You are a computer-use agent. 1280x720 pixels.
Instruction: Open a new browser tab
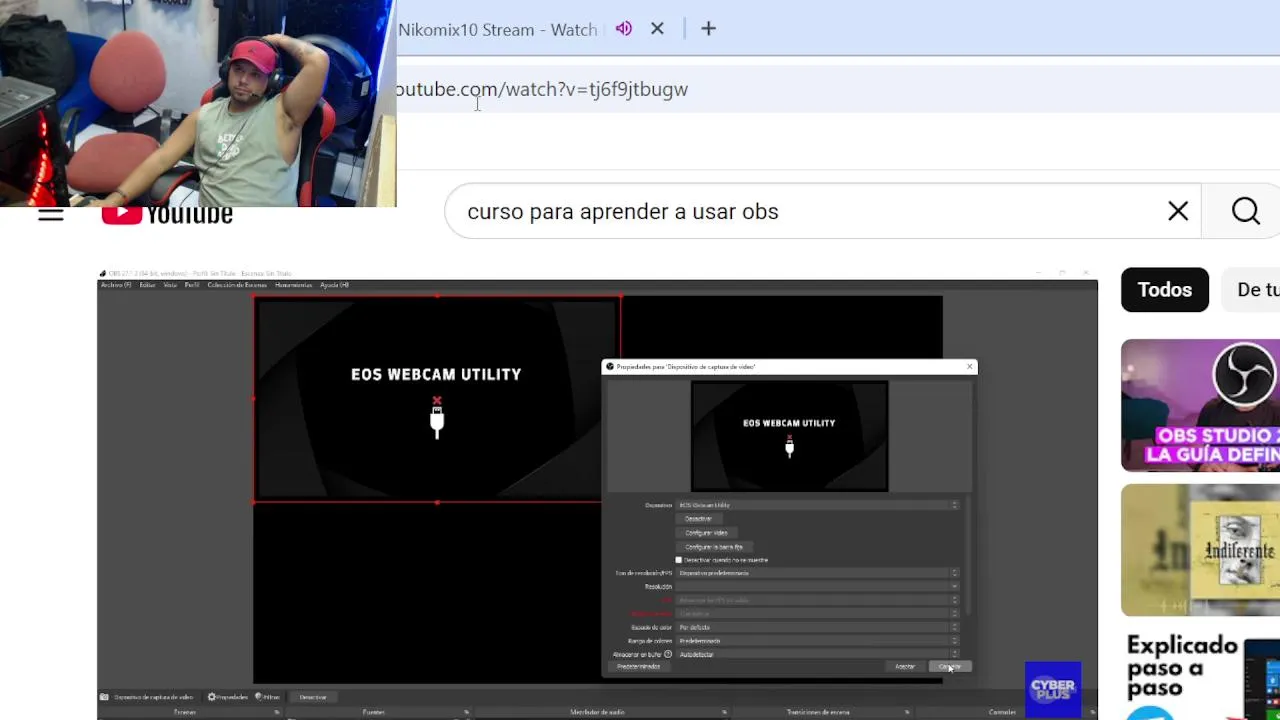(x=708, y=29)
